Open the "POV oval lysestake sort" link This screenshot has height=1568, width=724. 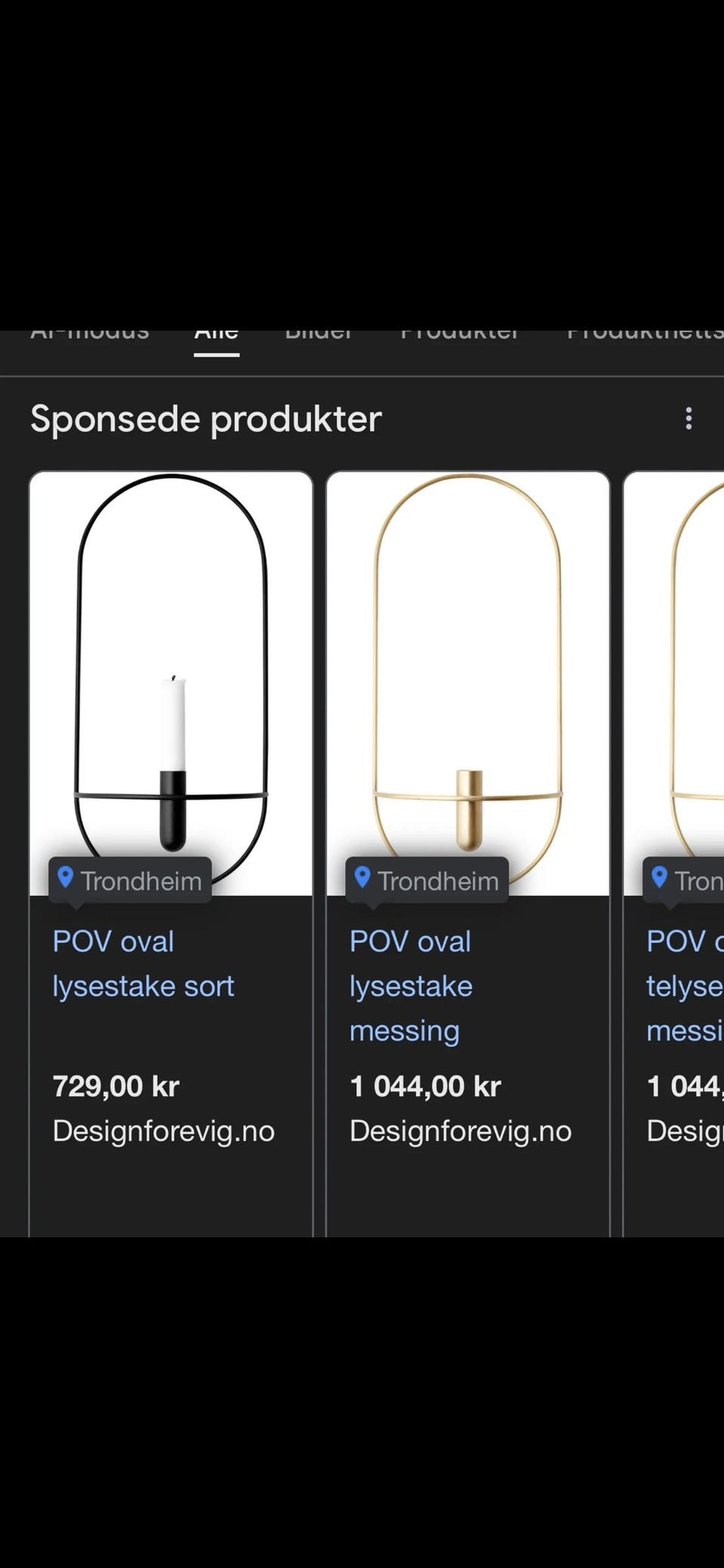pos(143,964)
